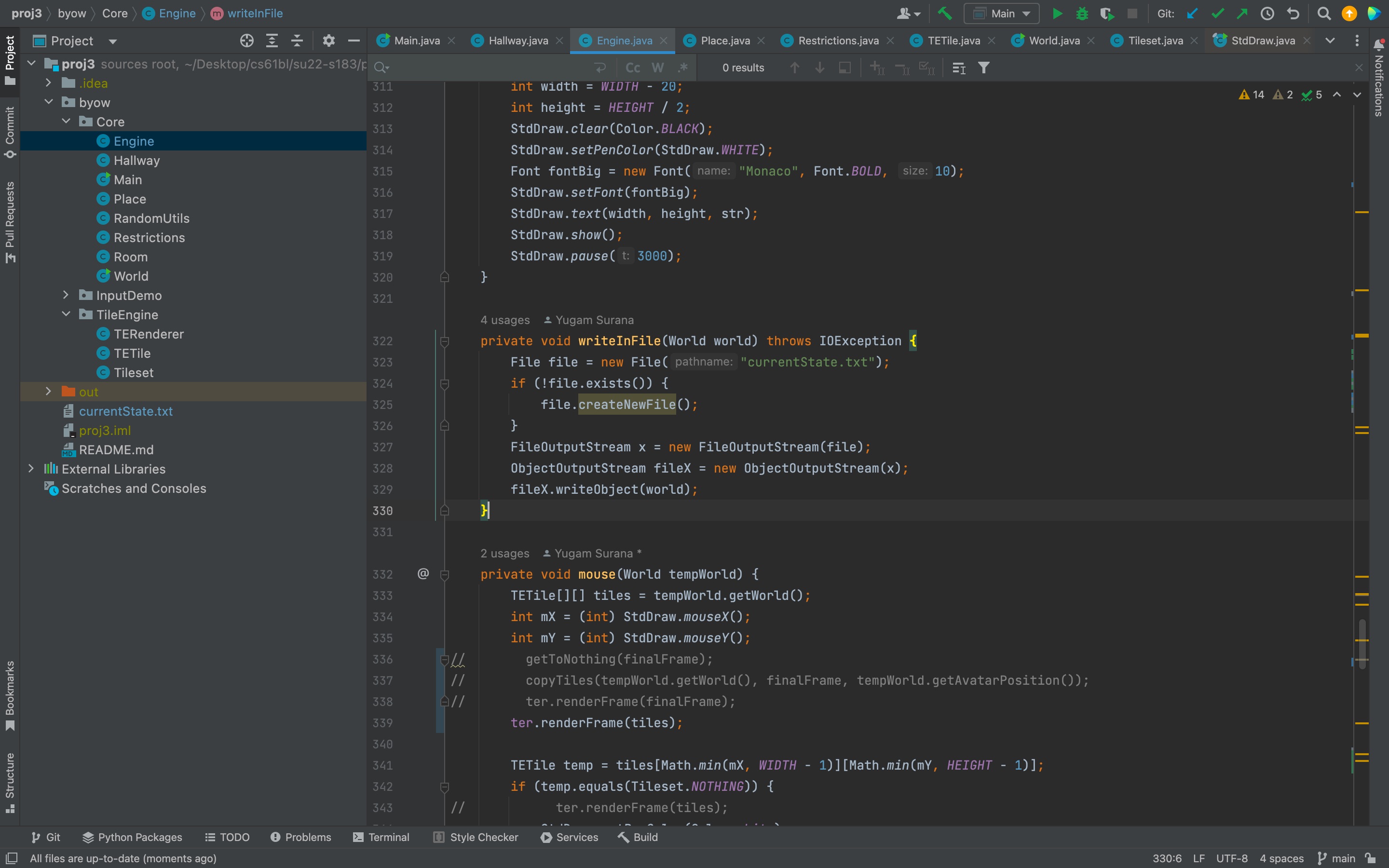Click the Build project hammer icon
This screenshot has width=1389, height=868.
tap(944, 13)
